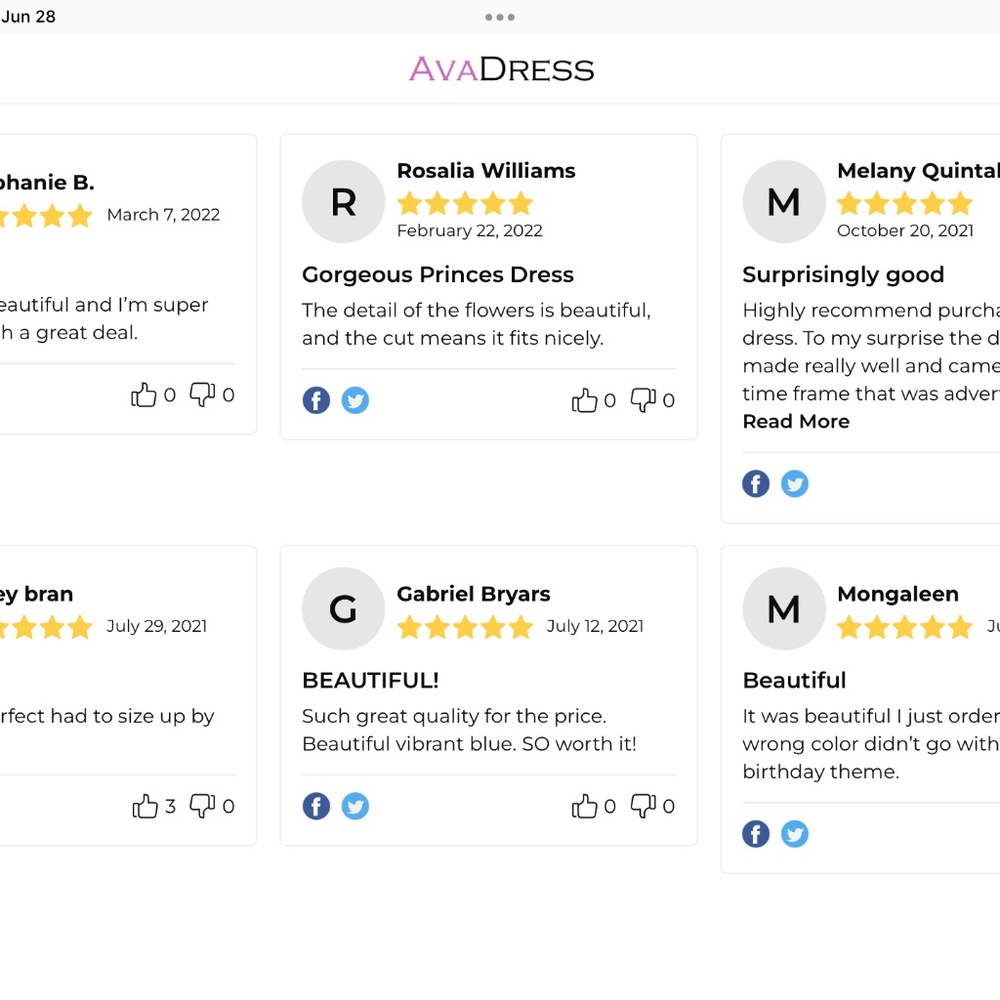Thumbs up Gabriel Bryars' BEAUTIFUL! review
This screenshot has width=1000, height=1000.
click(584, 806)
